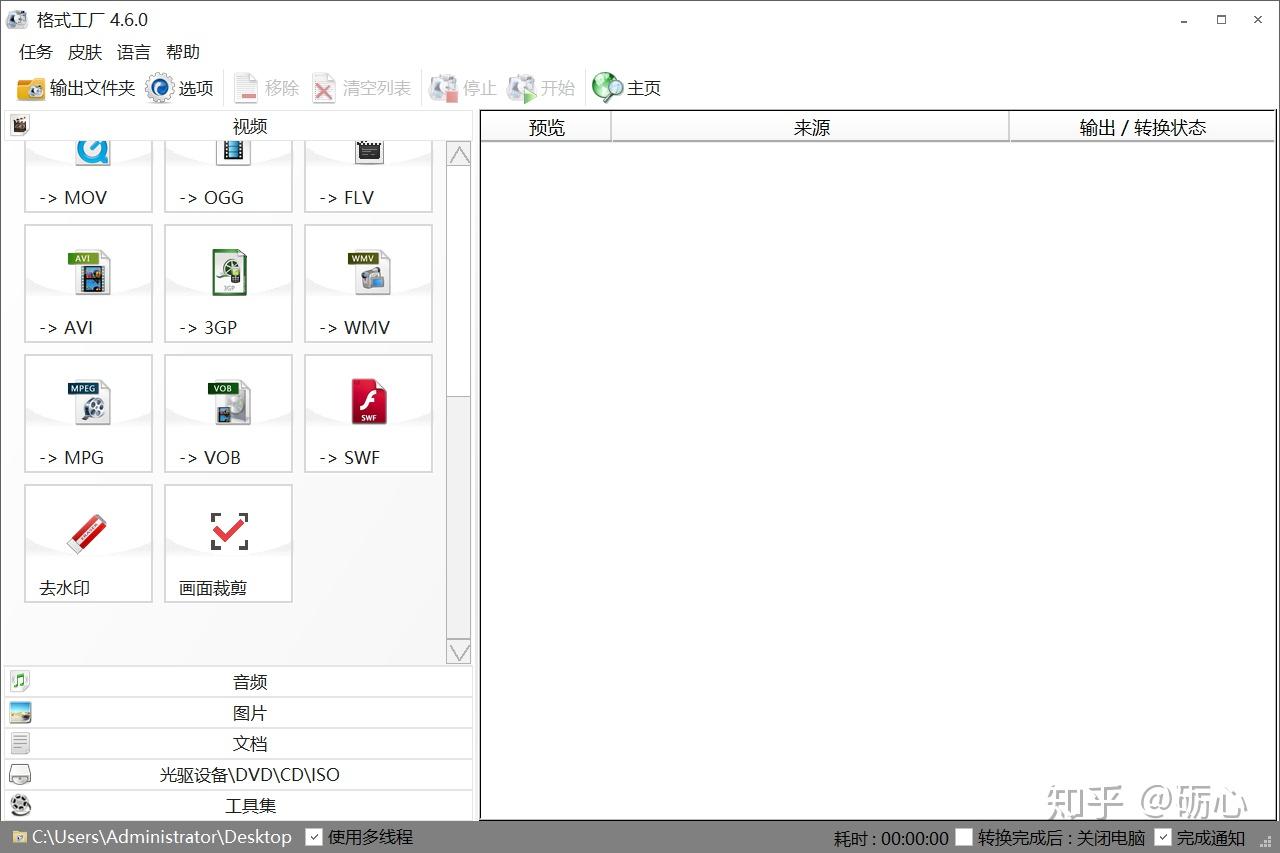Select the -> FLV conversion tile
Screen dimensions: 1280x853
[368, 177]
